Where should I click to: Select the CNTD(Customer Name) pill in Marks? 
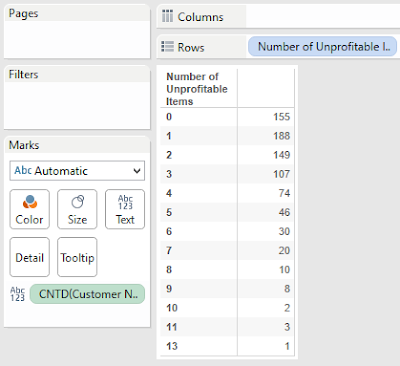tap(87, 294)
